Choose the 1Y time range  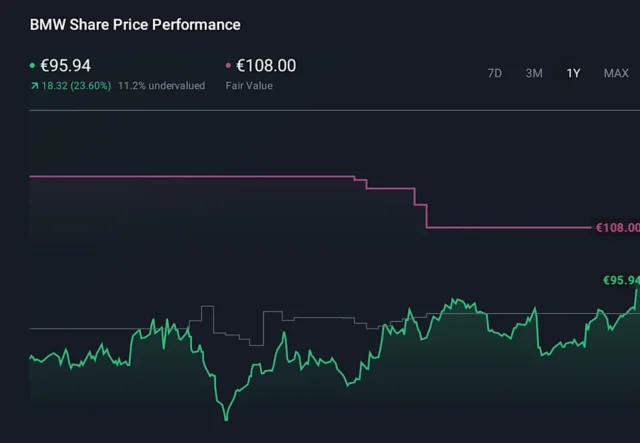[573, 73]
